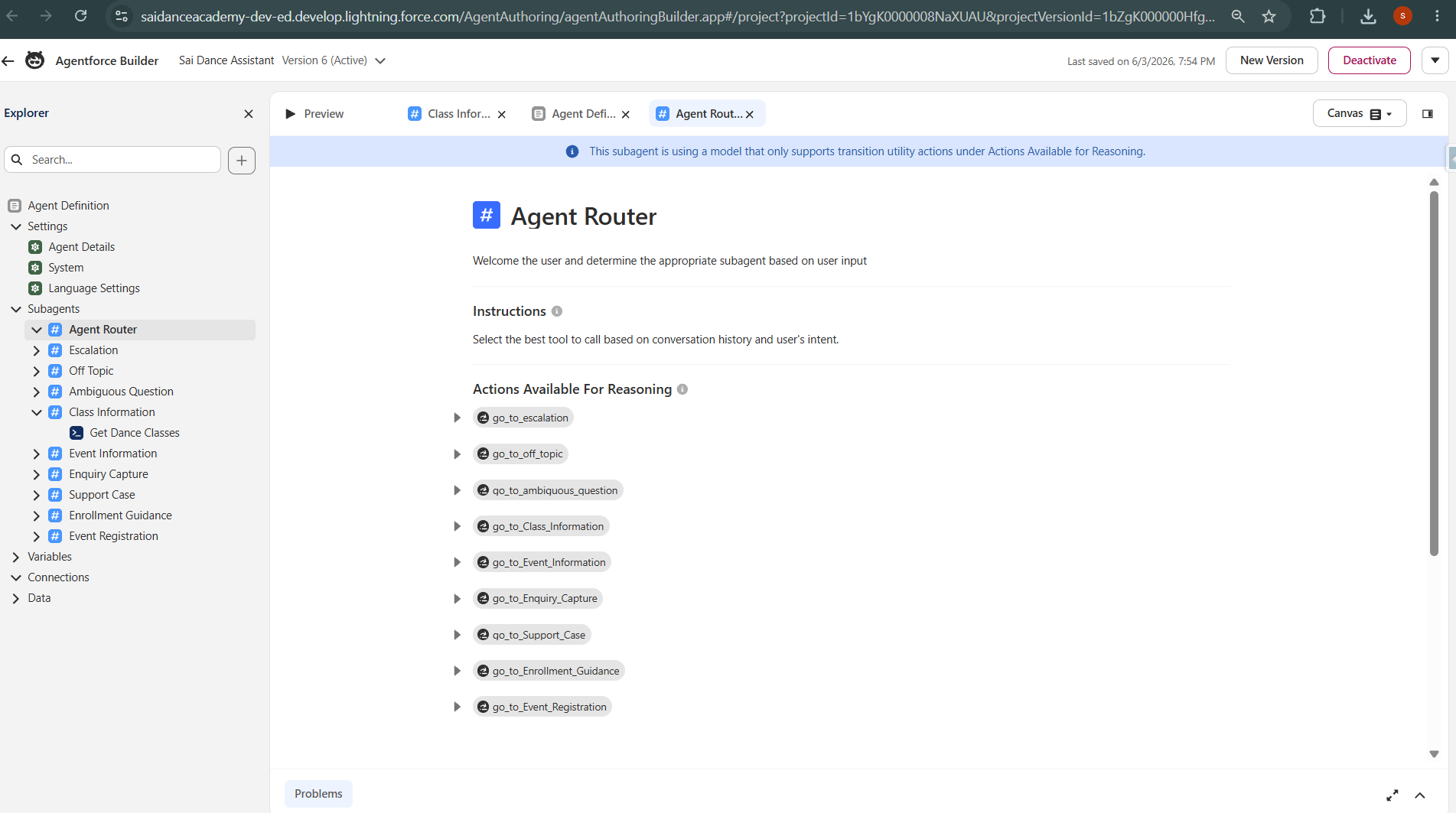Maximize the Problems panel using expand arrows icon
1456x813 pixels.
tap(1392, 795)
